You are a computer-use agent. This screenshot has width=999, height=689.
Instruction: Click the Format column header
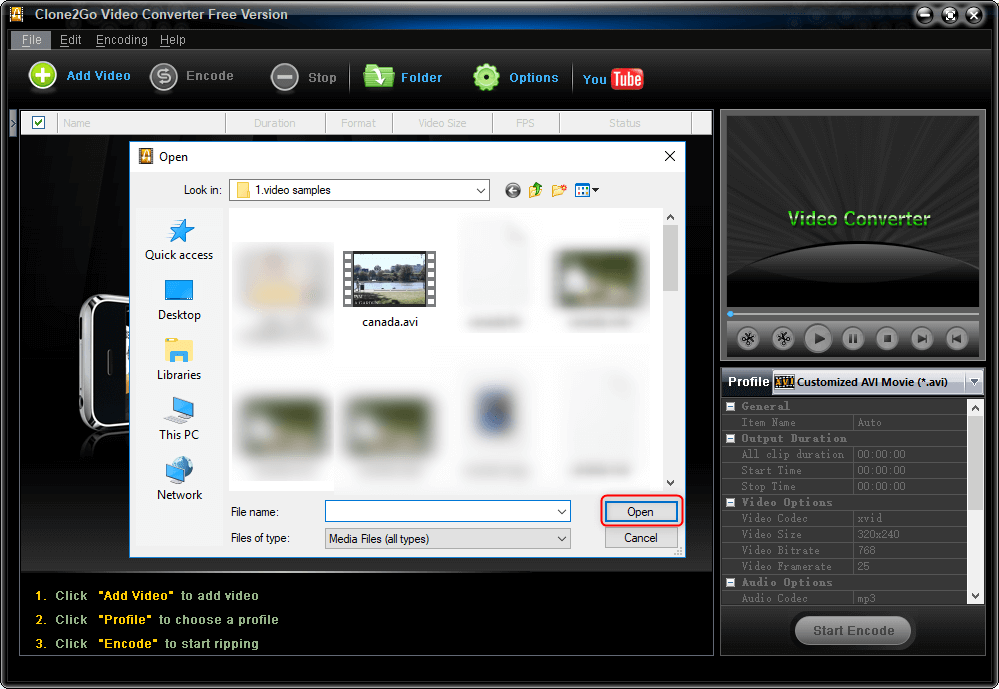358,123
